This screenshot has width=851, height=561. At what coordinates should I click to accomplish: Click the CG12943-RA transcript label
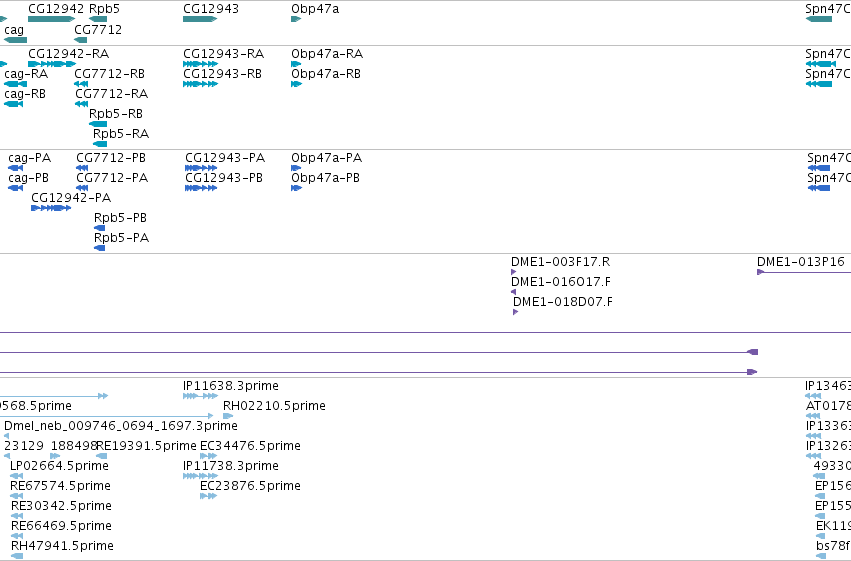click(224, 54)
